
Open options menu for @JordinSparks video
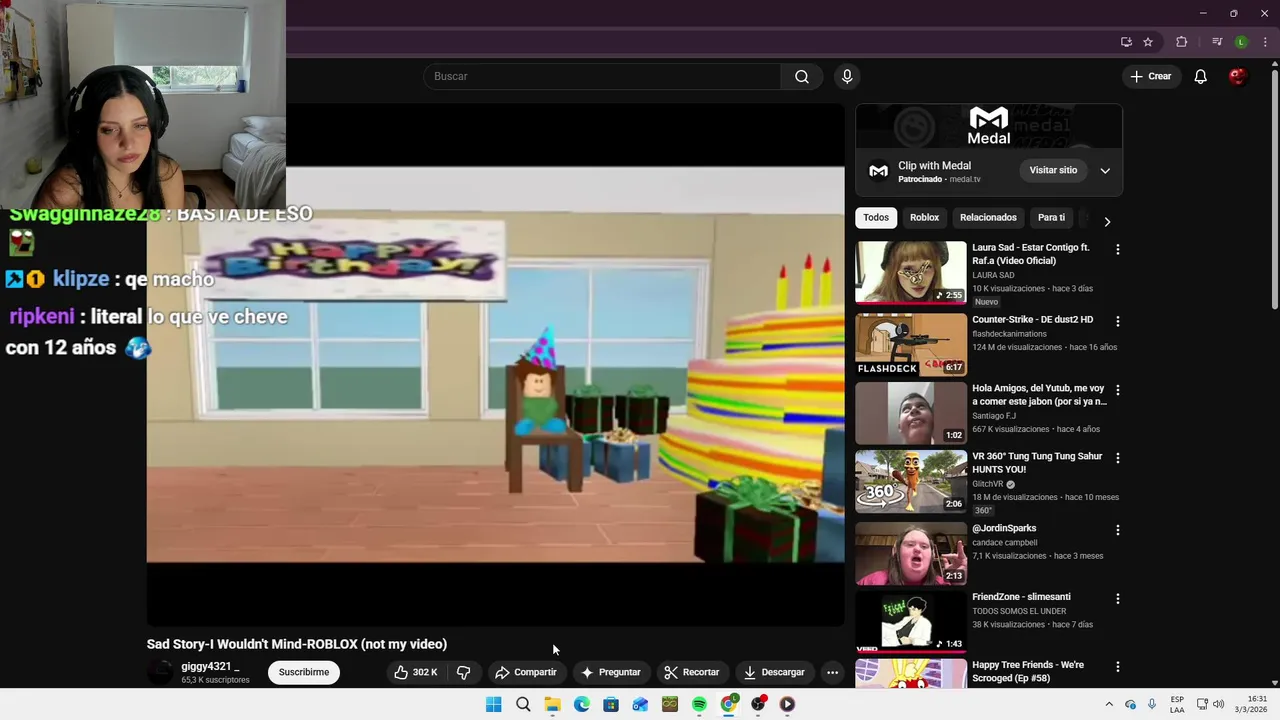pos(1117,530)
